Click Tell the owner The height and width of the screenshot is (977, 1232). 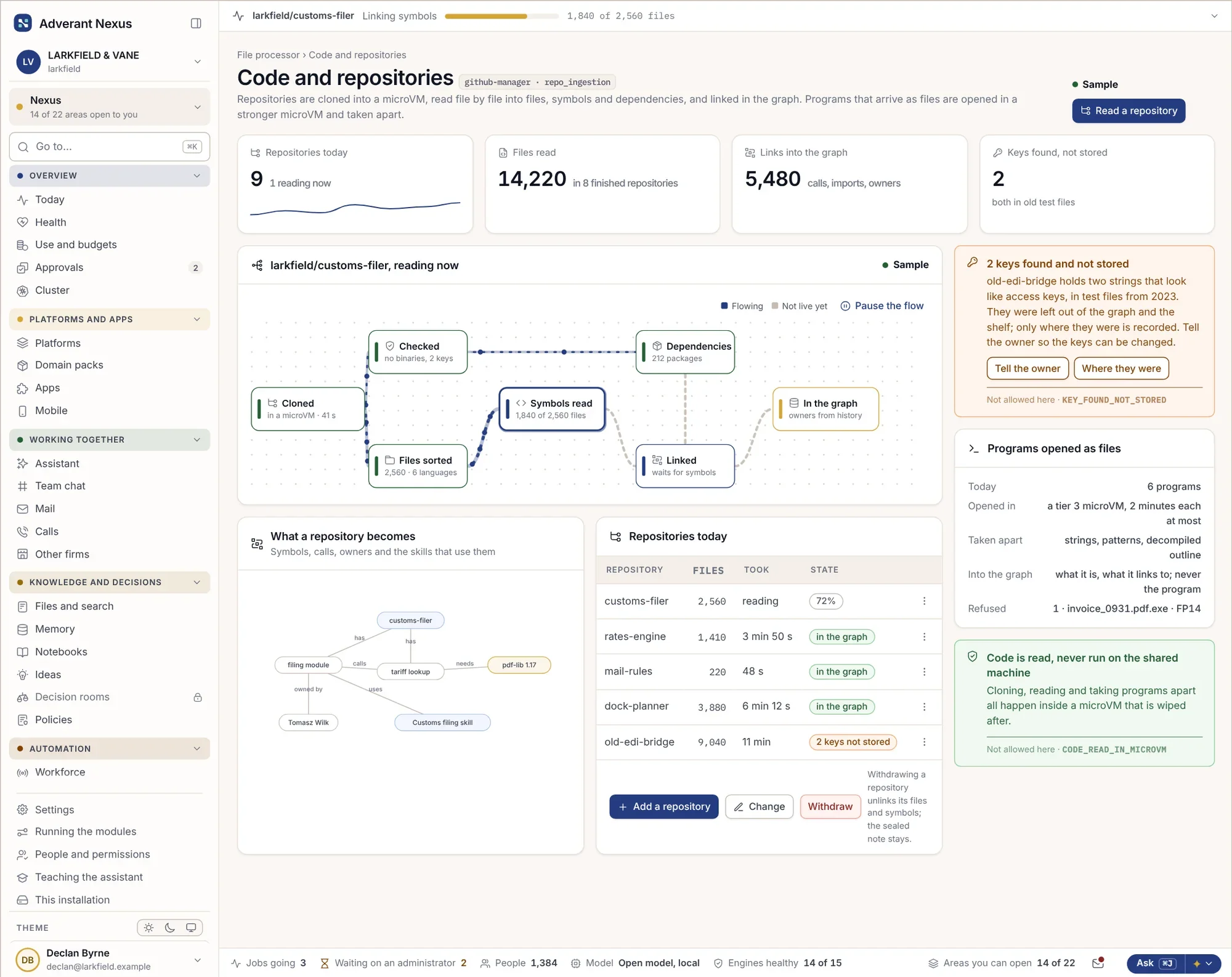coord(1027,368)
